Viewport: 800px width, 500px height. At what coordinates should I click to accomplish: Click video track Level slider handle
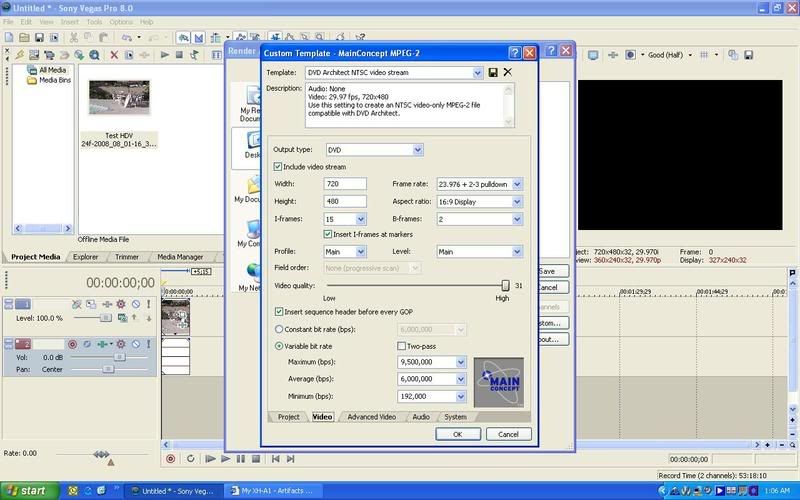tap(106, 318)
